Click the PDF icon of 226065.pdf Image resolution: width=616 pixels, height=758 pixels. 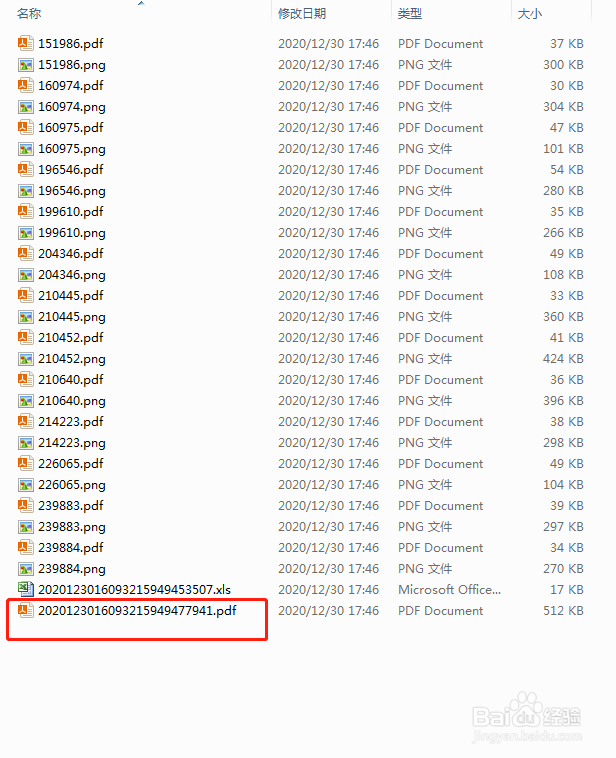tap(26, 464)
